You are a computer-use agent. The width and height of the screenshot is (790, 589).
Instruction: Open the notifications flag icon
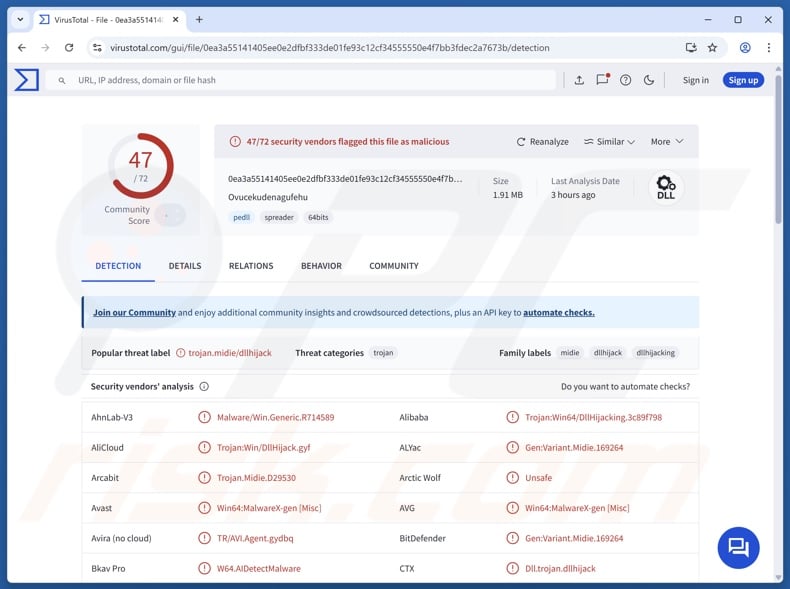pos(602,80)
